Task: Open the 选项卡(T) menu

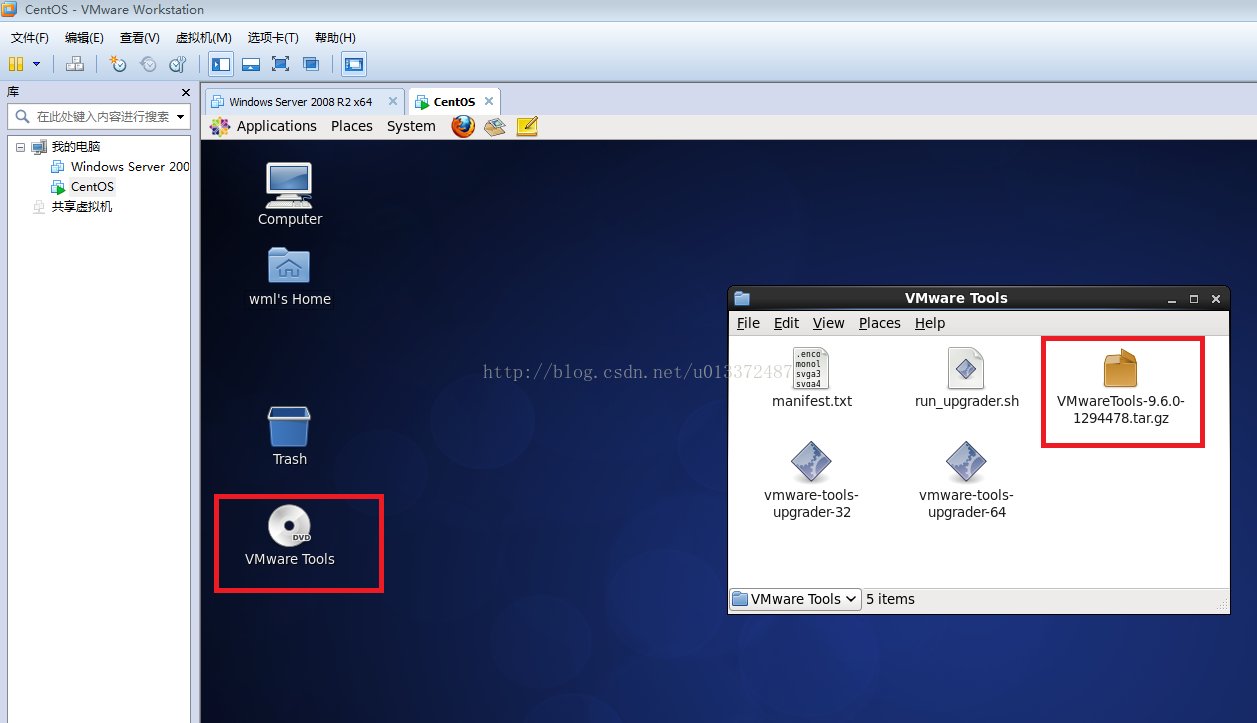Action: click(x=273, y=38)
